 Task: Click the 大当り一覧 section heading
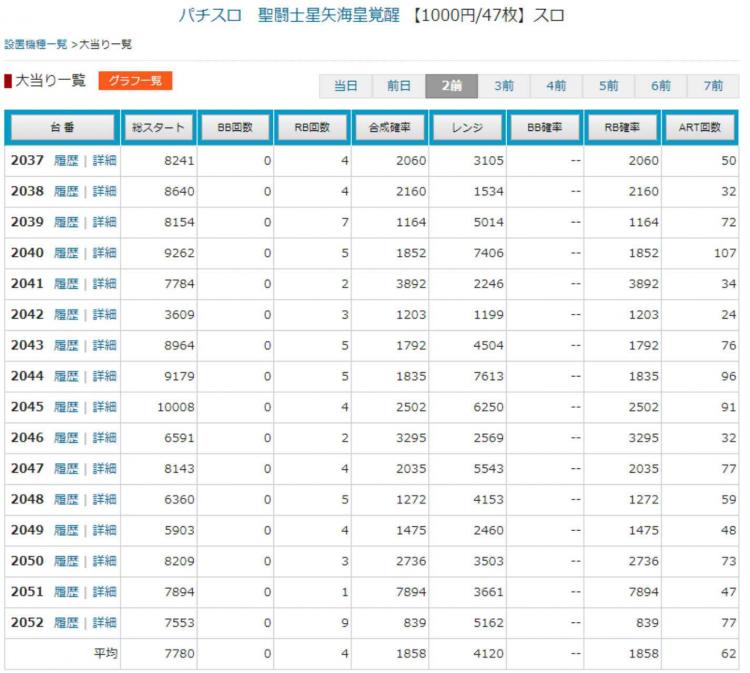[x=50, y=80]
